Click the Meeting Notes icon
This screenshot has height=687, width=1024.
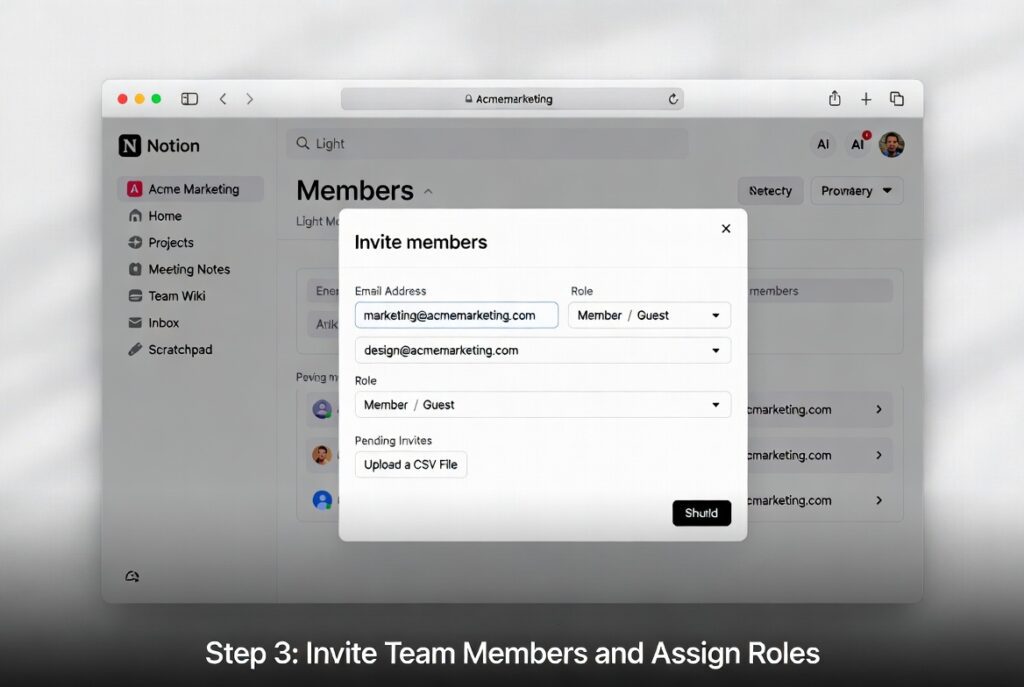click(134, 269)
